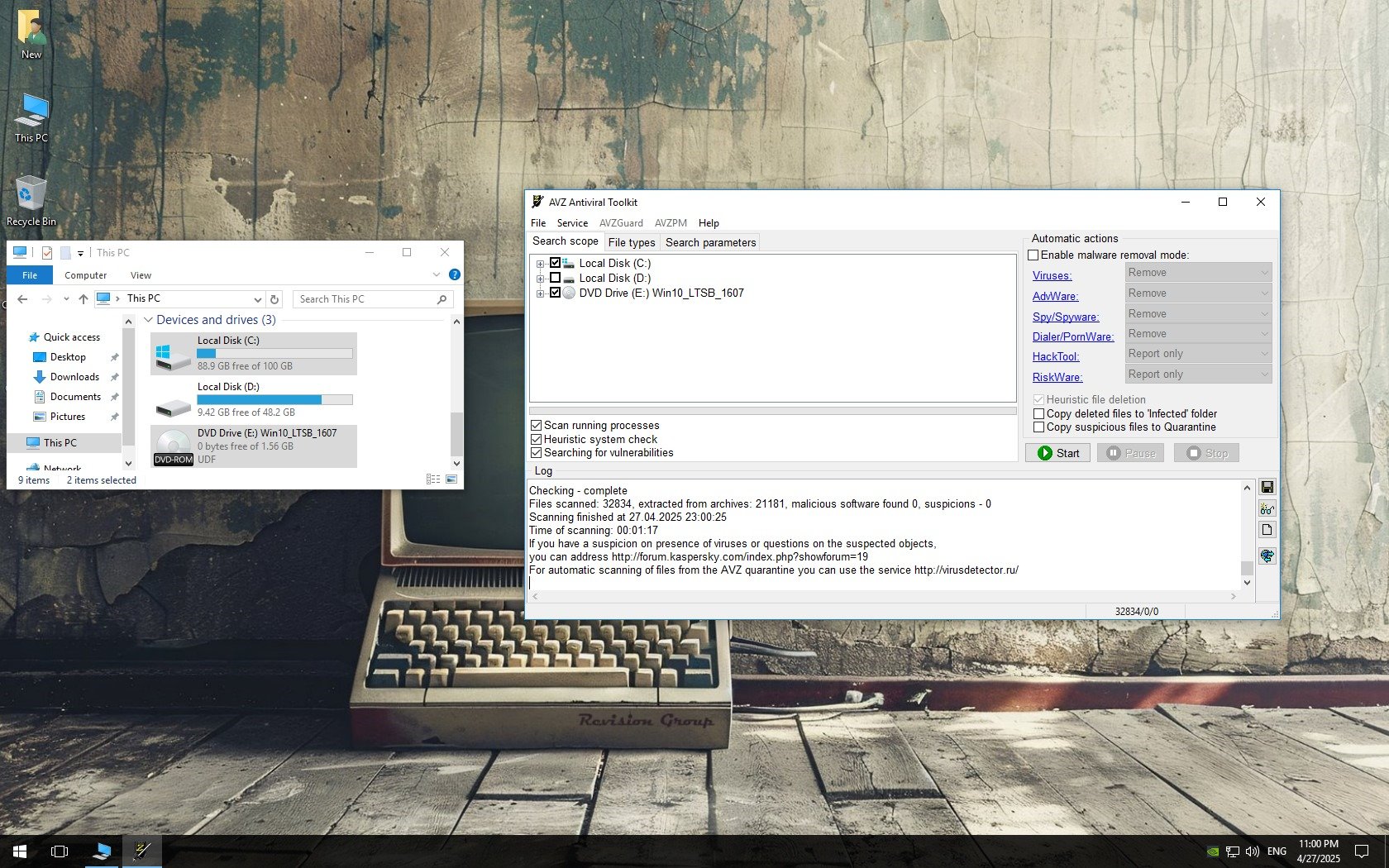Click the save log icon beside the Log panel
The image size is (1389, 868).
click(1267, 488)
